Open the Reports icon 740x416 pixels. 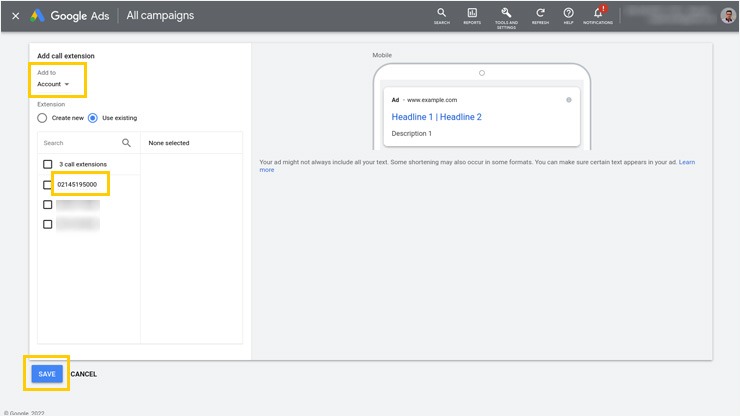coord(472,14)
